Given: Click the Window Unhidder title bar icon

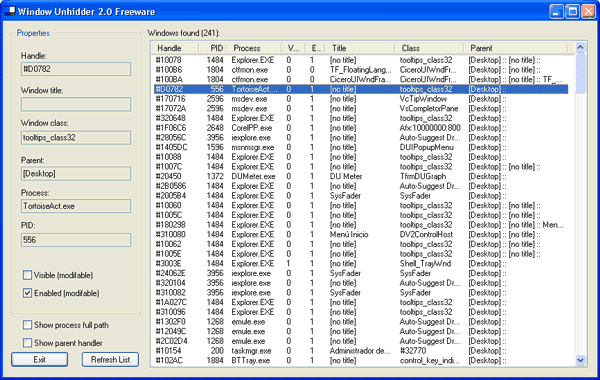Looking at the screenshot, I should pyautogui.click(x=10, y=11).
